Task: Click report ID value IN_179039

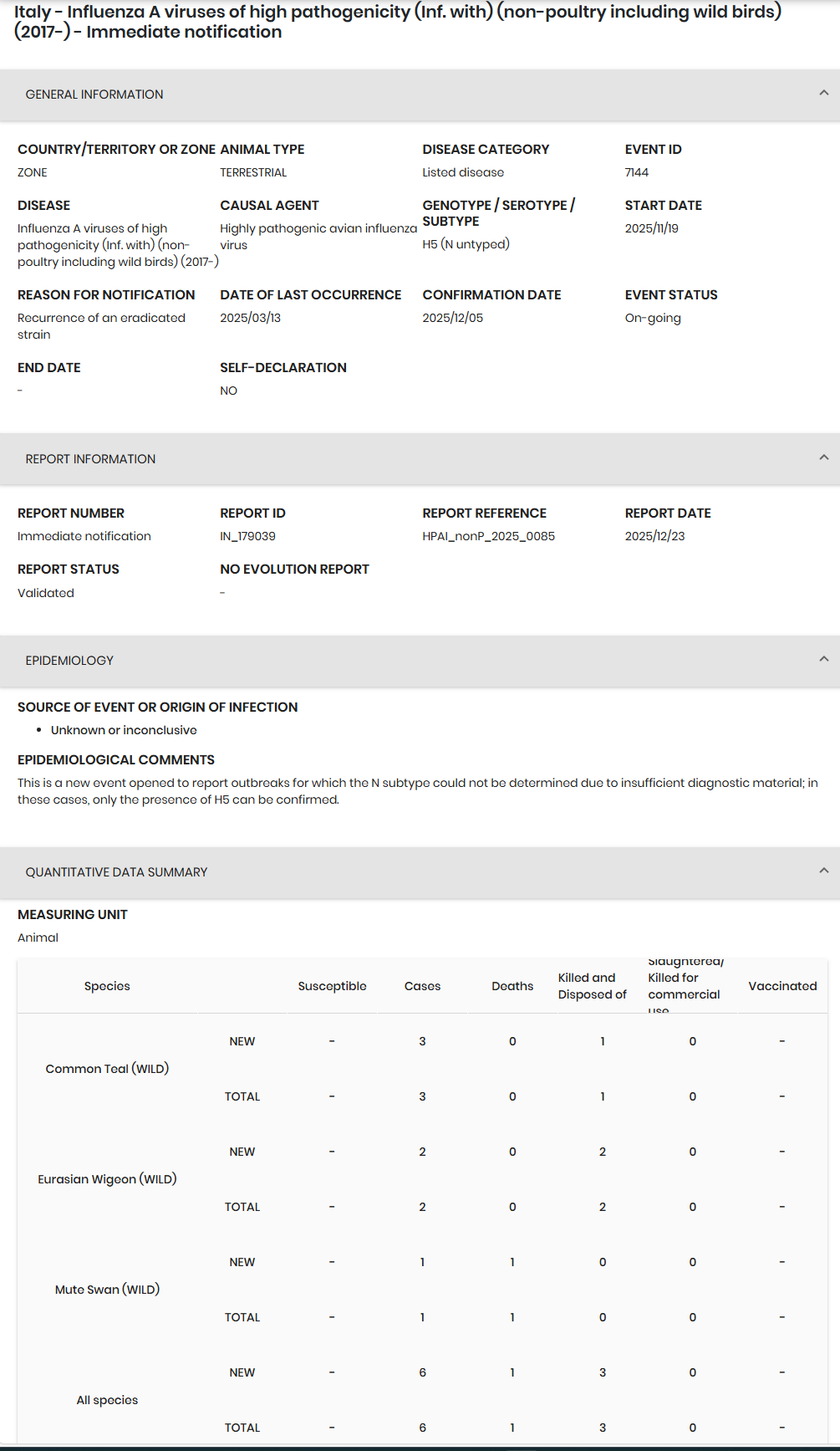Action: coord(247,536)
